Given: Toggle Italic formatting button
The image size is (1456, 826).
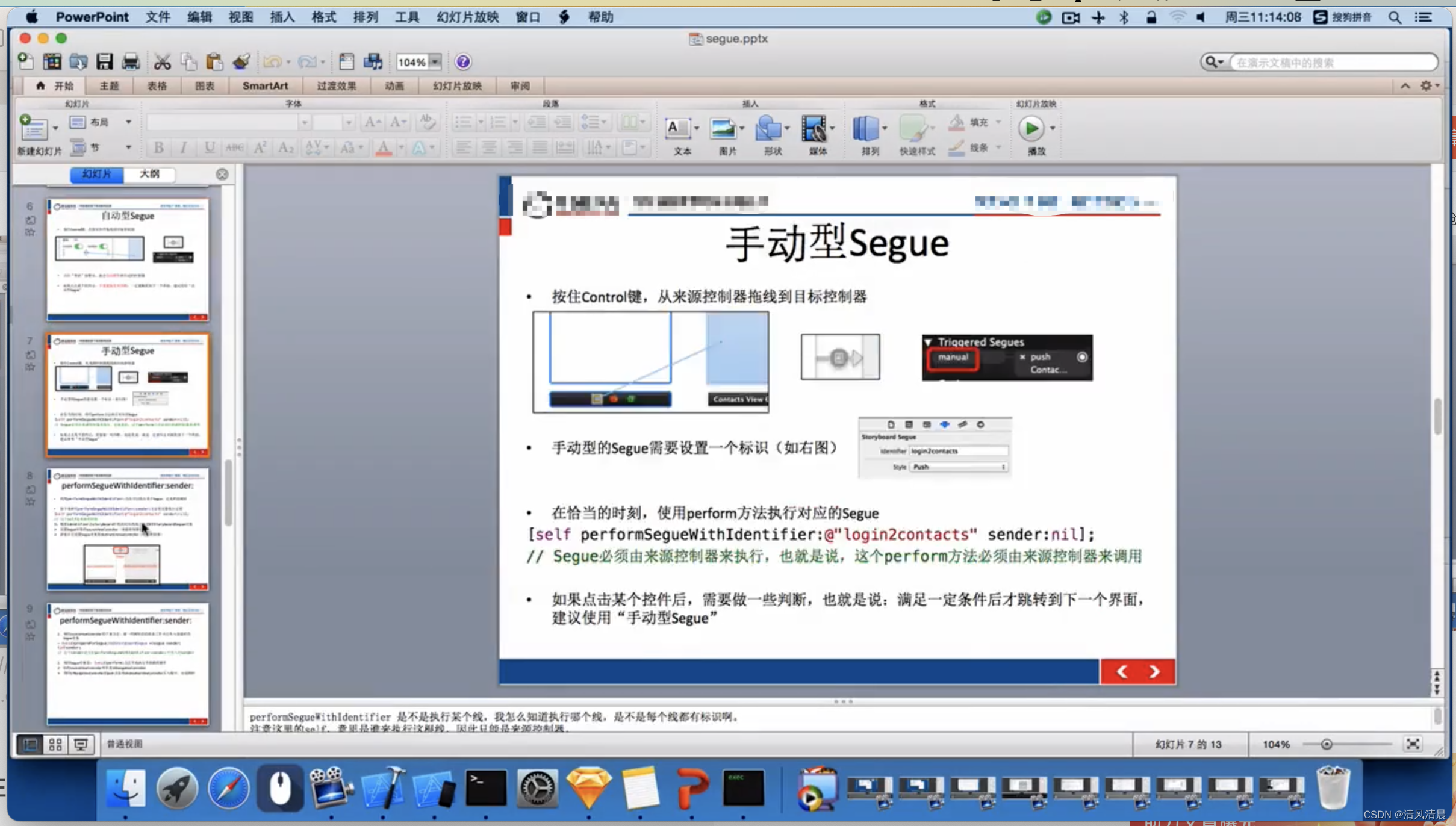Looking at the screenshot, I should point(184,147).
